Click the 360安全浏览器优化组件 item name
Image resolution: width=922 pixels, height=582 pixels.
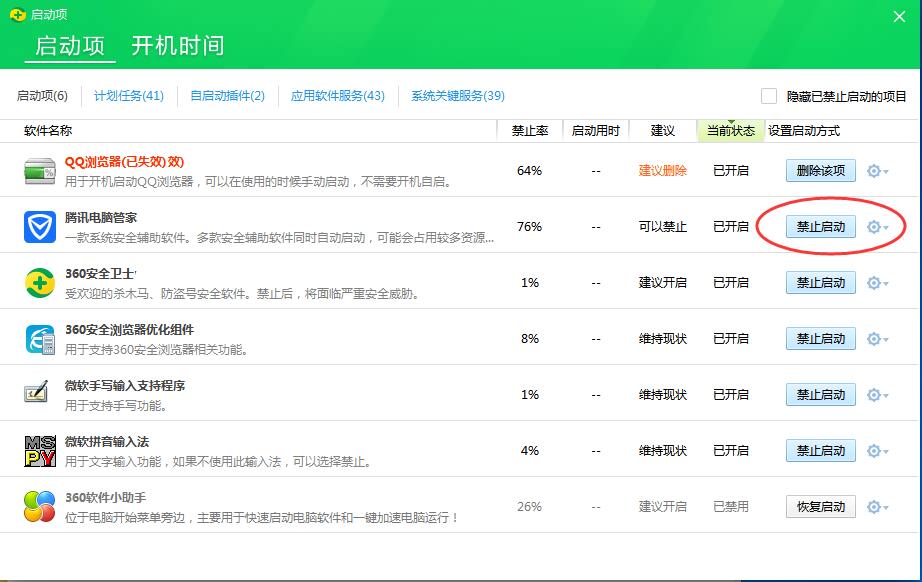(129, 330)
